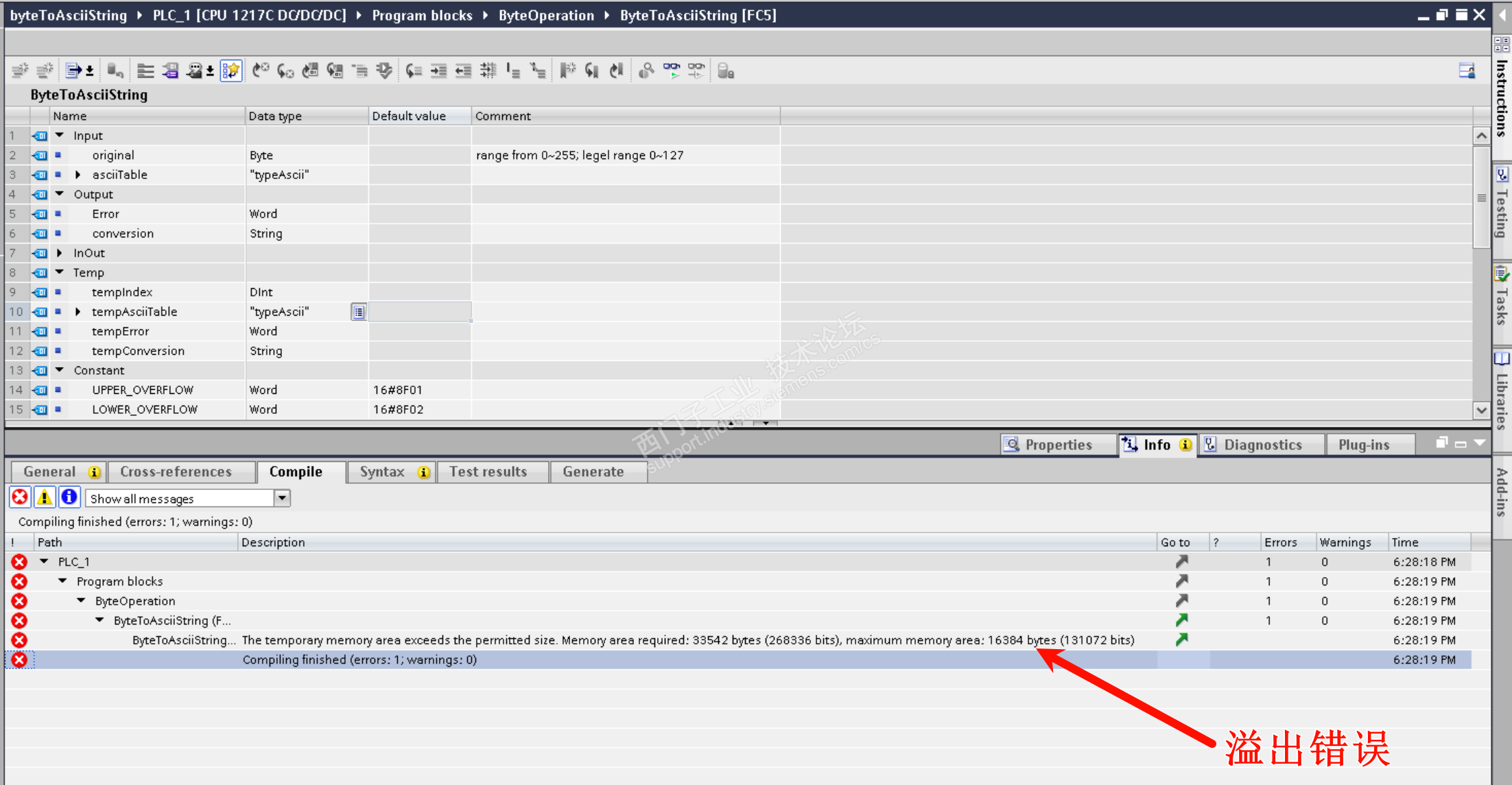Toggle warning messages filter button
Viewport: 1512px width, 785px height.
coord(45,497)
